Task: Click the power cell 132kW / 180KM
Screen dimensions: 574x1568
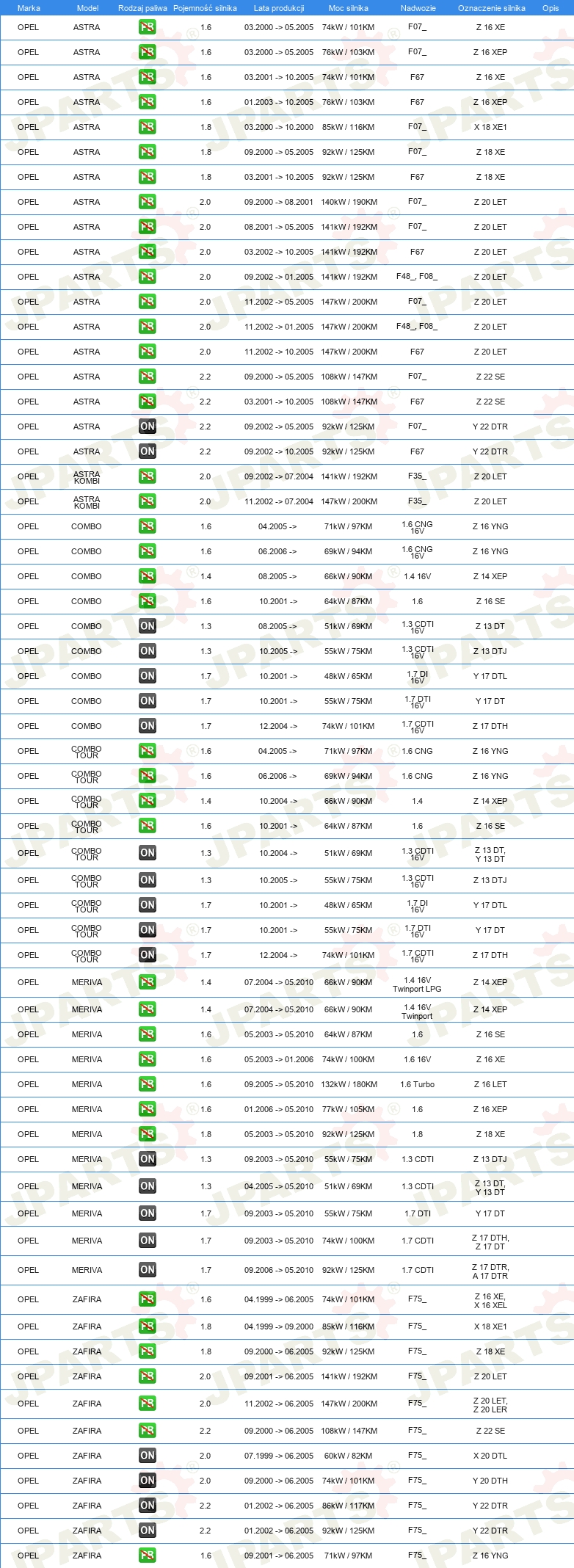Action: point(349,1084)
